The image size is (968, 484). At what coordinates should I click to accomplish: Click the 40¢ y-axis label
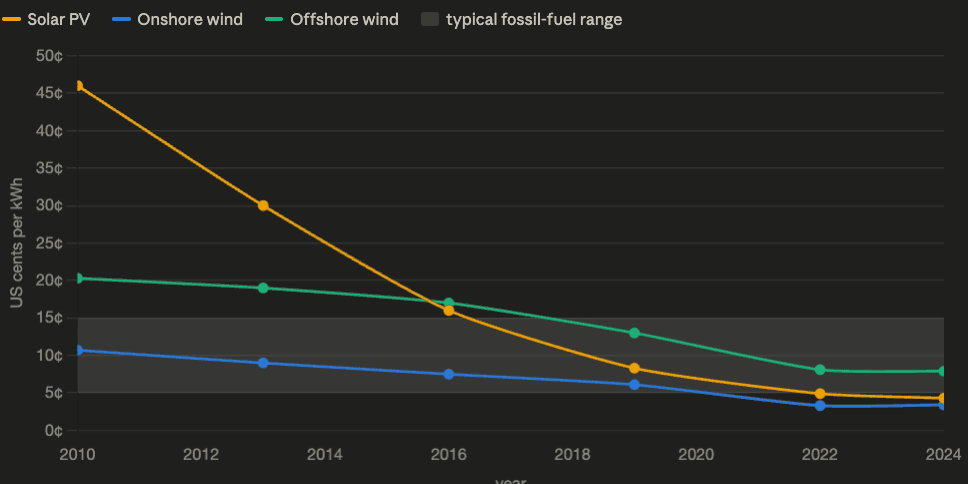pos(50,131)
